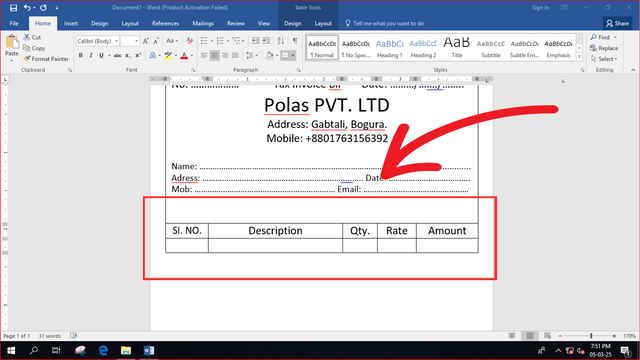Image resolution: width=640 pixels, height=360 pixels.
Task: Expand numbered list options arrow
Action: point(228,41)
